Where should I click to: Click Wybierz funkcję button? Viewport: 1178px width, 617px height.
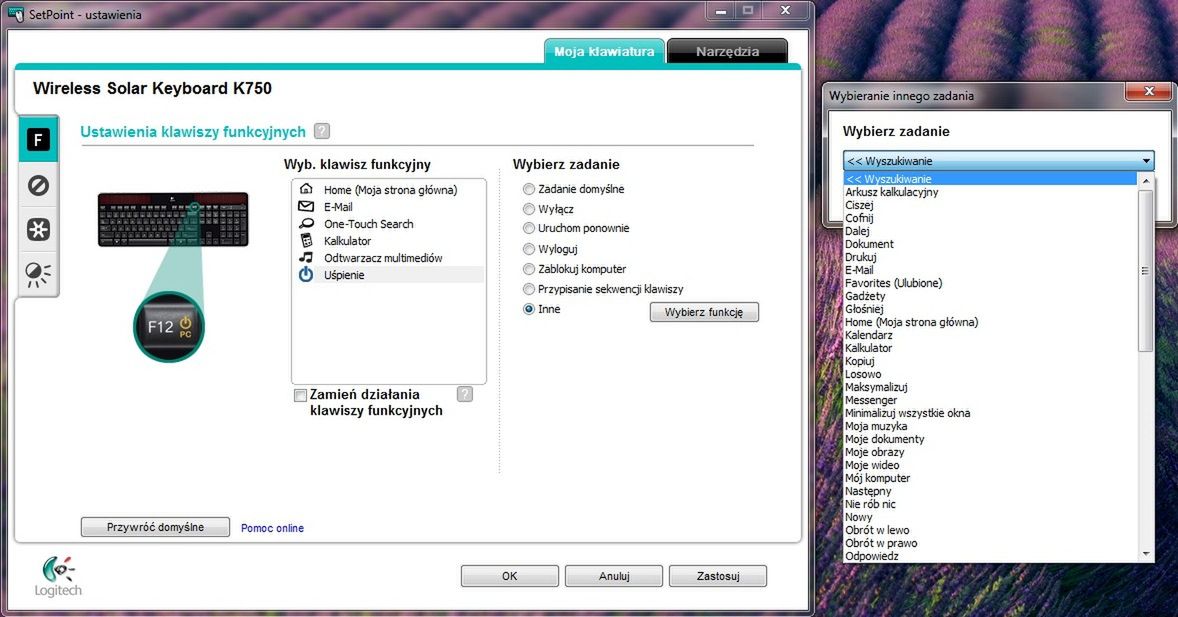click(704, 312)
